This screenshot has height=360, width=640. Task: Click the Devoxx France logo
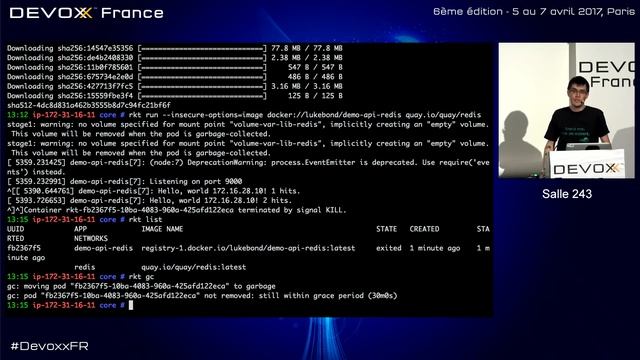click(x=87, y=13)
